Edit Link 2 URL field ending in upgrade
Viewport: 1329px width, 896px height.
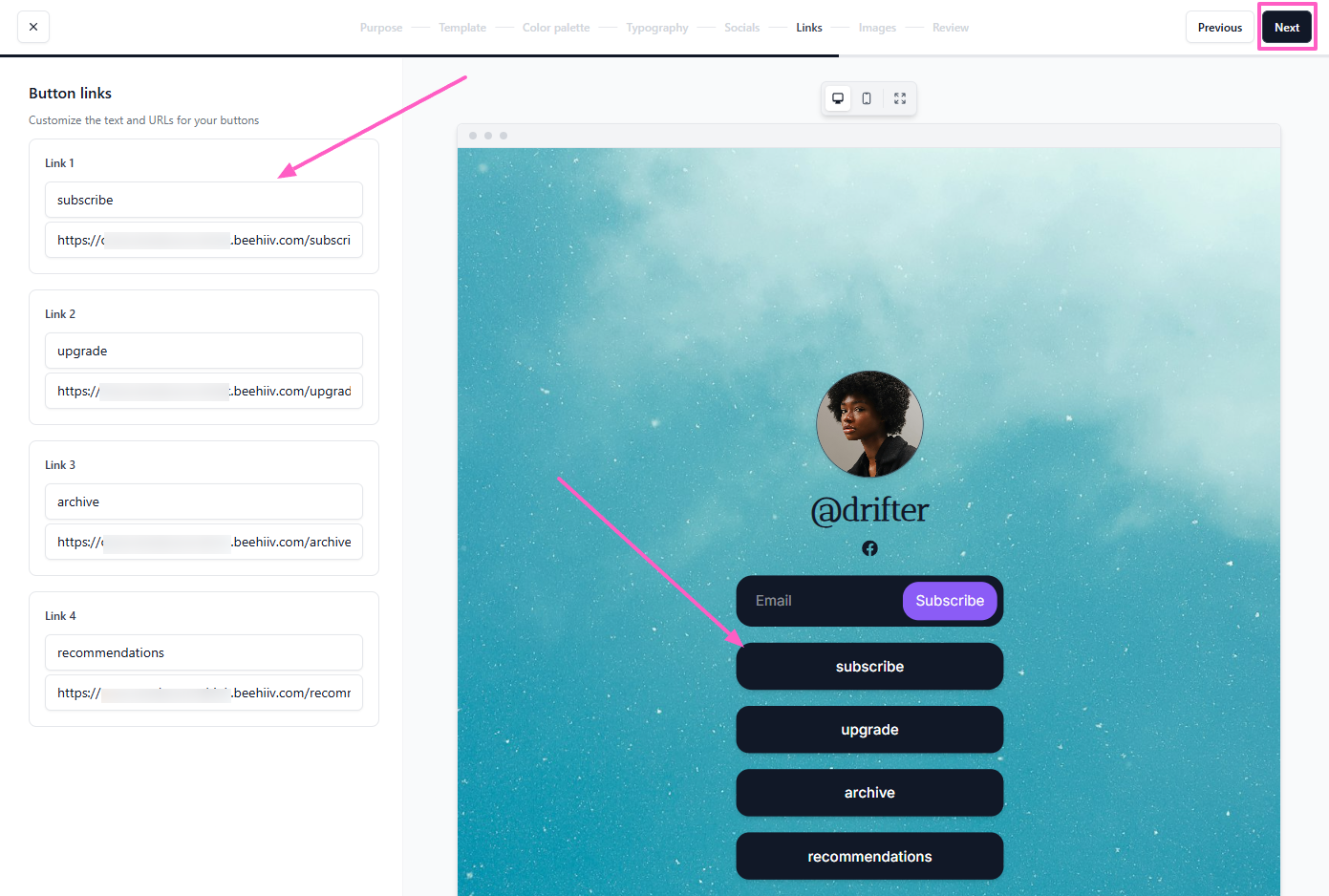[x=204, y=391]
